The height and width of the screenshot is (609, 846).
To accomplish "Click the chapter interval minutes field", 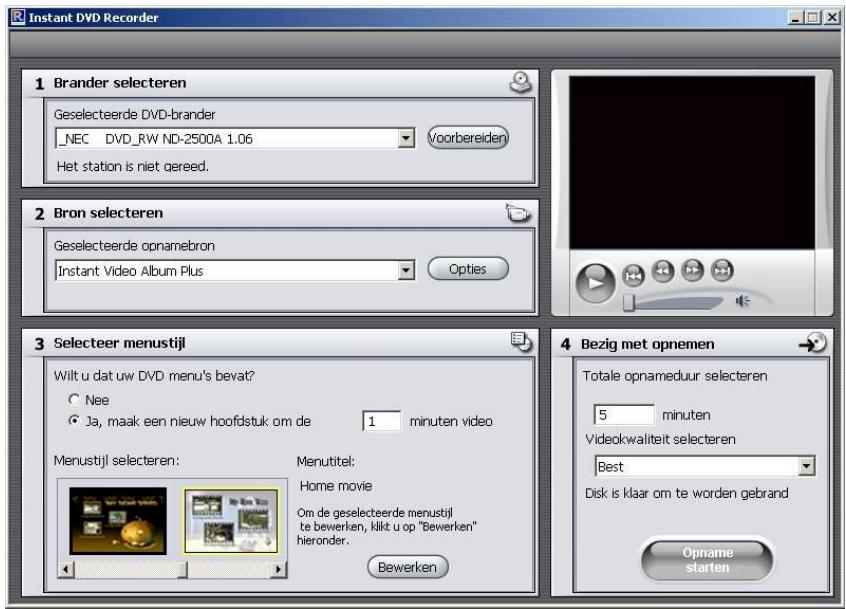I will (x=381, y=421).
